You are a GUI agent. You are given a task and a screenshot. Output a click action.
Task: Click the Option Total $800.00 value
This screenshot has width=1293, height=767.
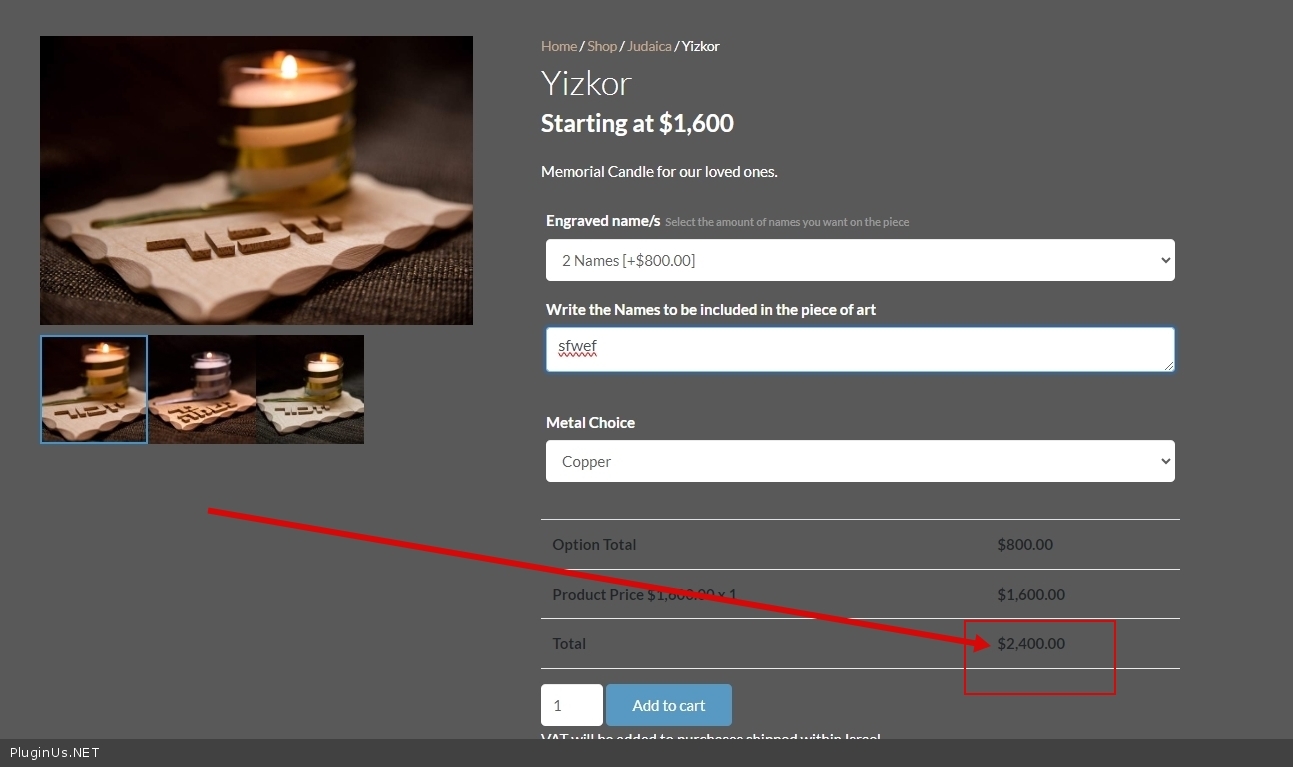[1025, 544]
